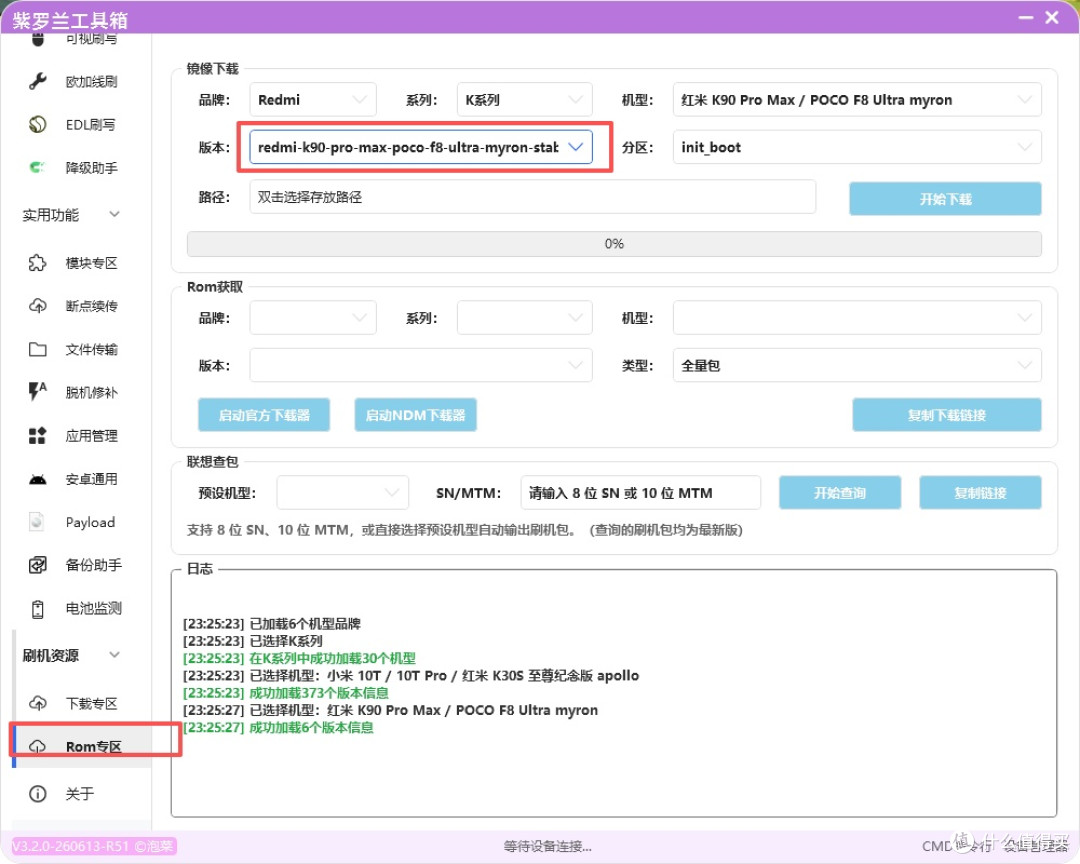The height and width of the screenshot is (864, 1080).
Task: Open the 应用管理 grid icon
Action: pyautogui.click(x=38, y=435)
